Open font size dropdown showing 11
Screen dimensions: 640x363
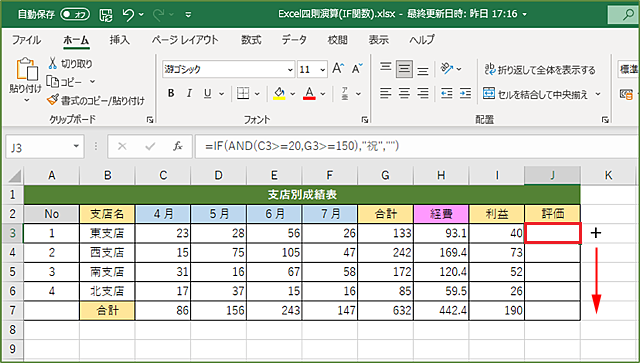click(x=323, y=70)
